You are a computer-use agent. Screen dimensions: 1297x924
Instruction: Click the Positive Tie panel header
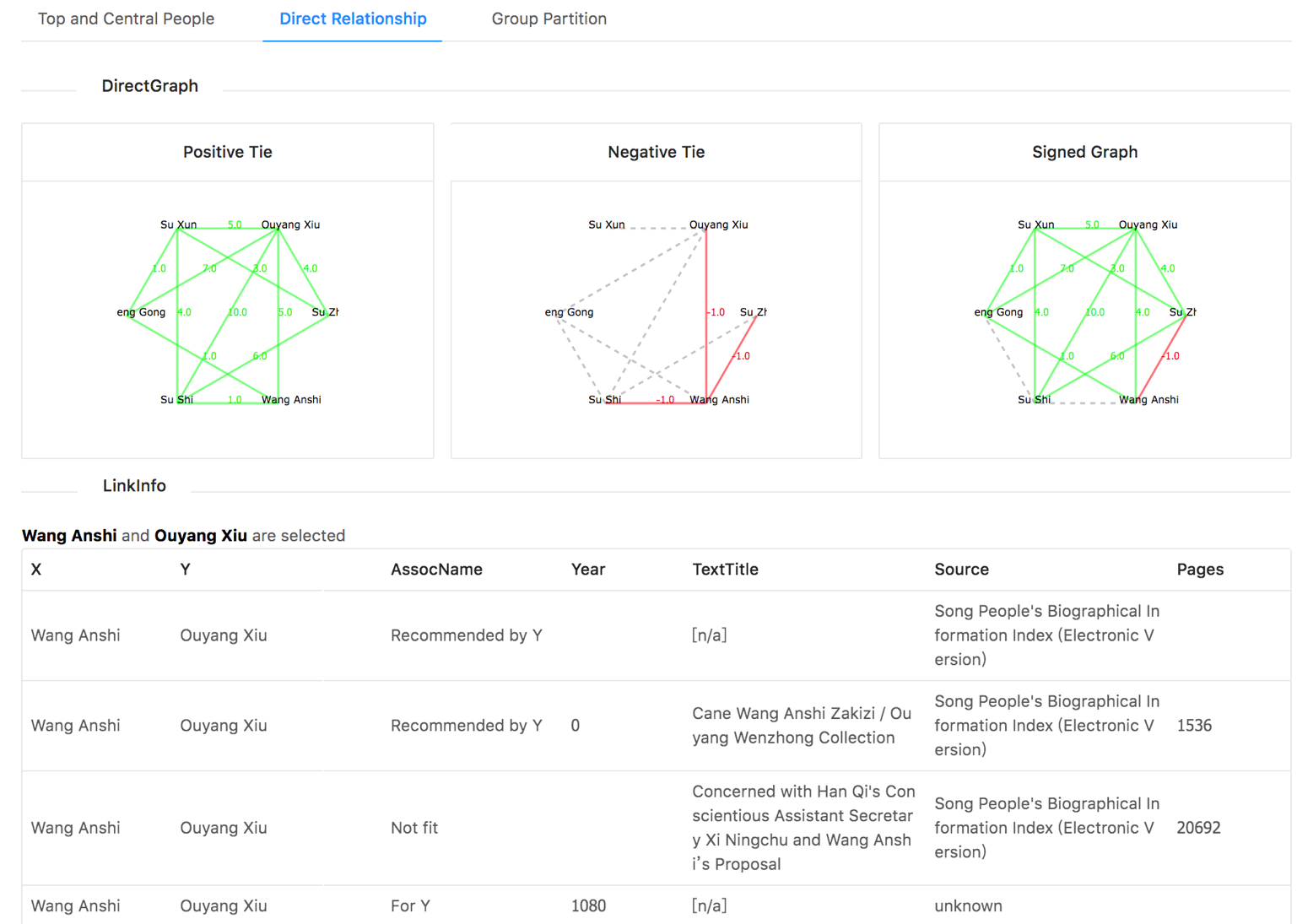point(228,152)
